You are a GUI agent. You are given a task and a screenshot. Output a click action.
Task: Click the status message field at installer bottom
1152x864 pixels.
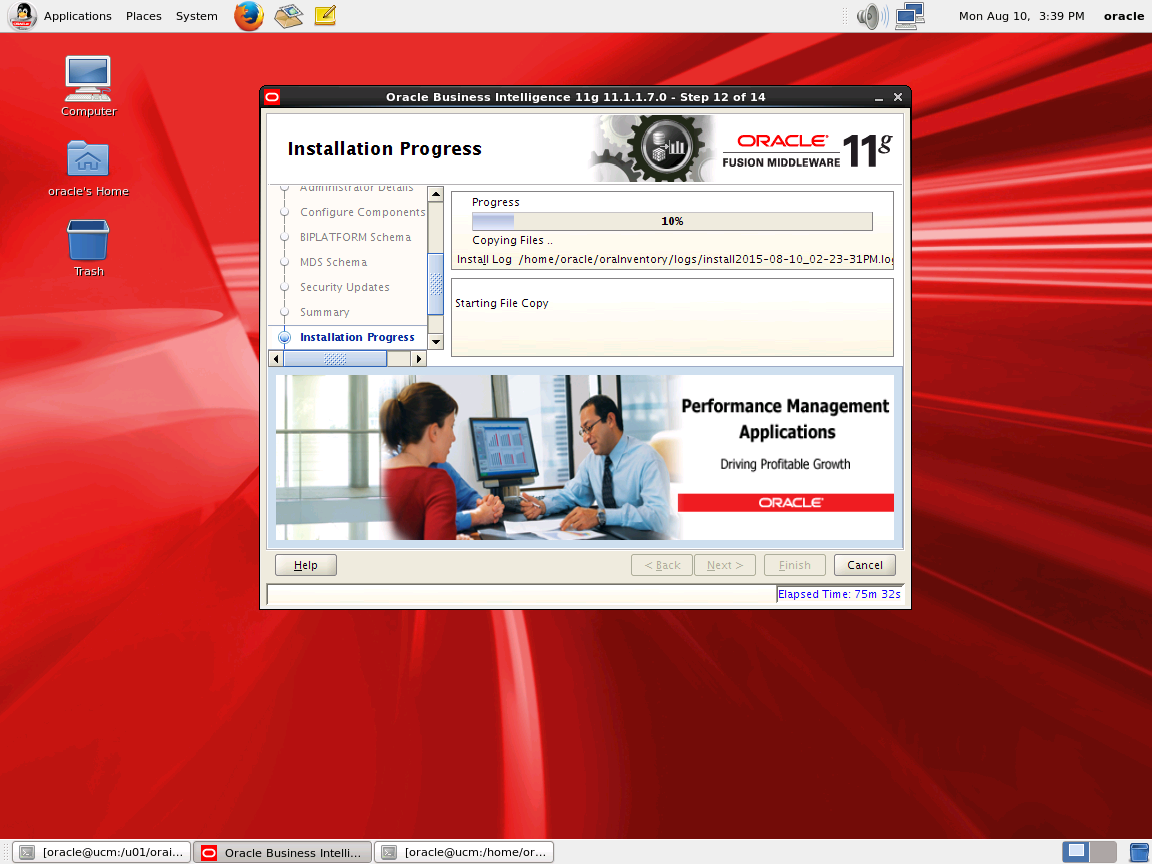[x=522, y=594]
